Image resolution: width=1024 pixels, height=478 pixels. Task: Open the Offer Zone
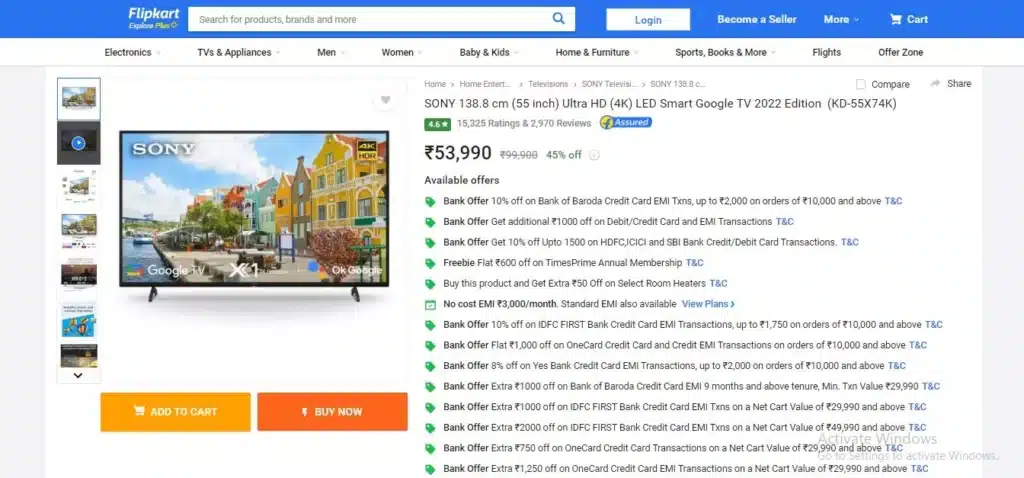tap(901, 52)
